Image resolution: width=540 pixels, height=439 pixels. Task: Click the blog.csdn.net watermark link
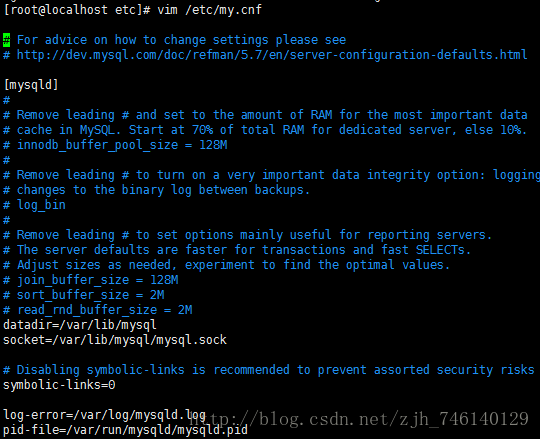[x=359, y=419]
